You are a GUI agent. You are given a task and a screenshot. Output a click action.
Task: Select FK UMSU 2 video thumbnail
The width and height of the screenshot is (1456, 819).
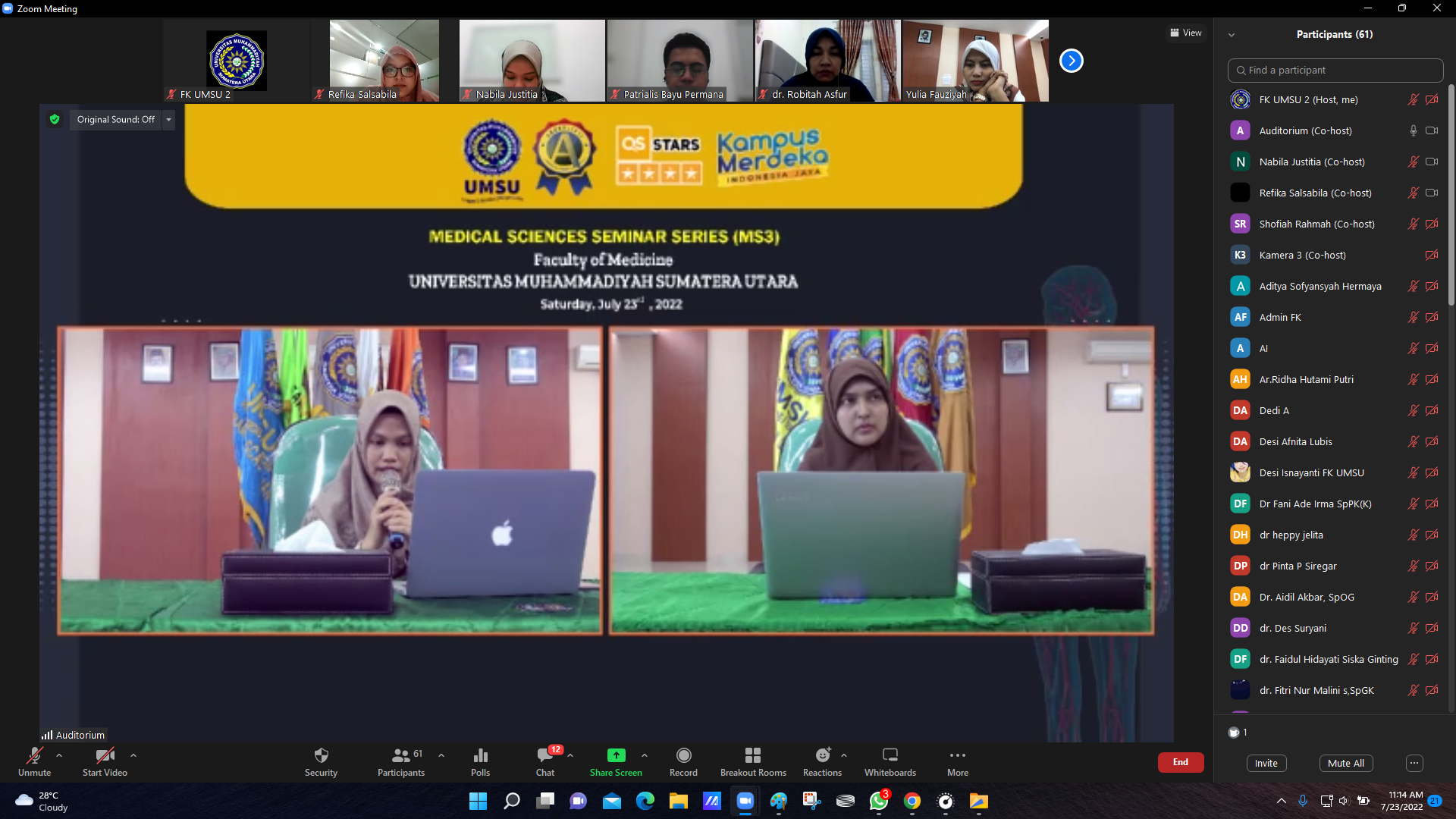[x=237, y=61]
